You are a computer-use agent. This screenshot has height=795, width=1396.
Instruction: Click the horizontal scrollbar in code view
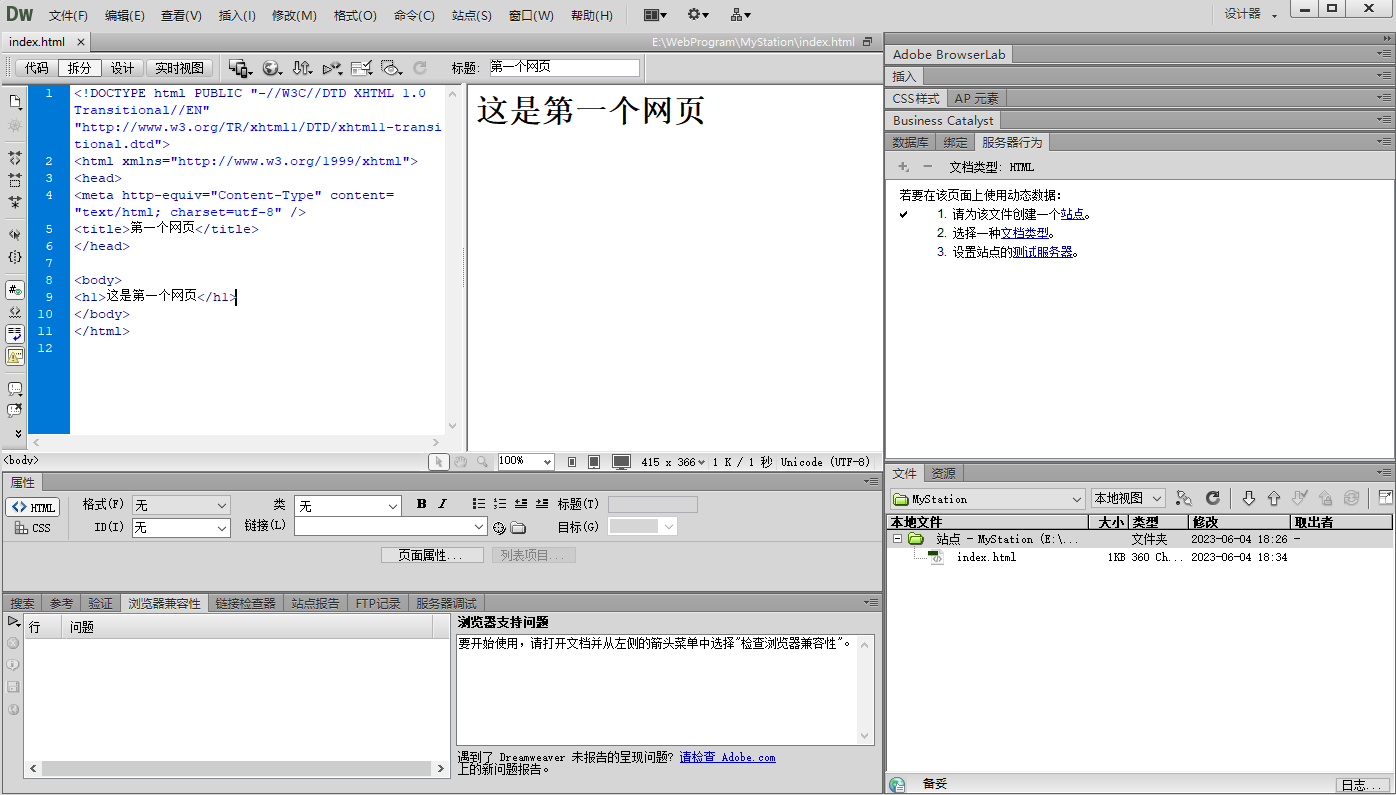coord(235,442)
